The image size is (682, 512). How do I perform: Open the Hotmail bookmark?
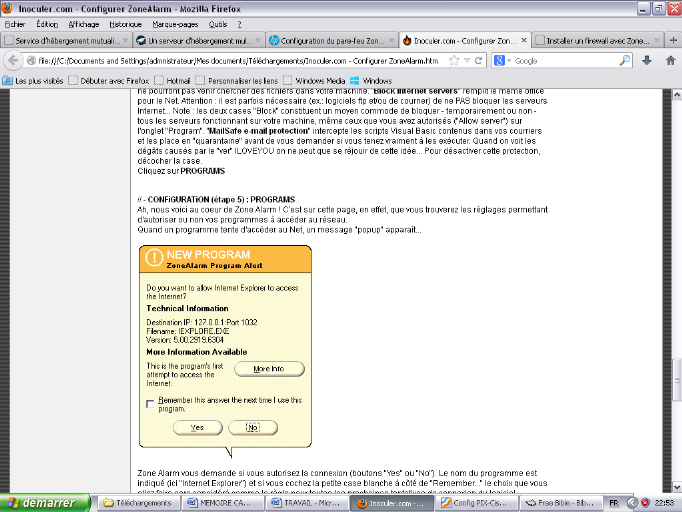point(172,80)
